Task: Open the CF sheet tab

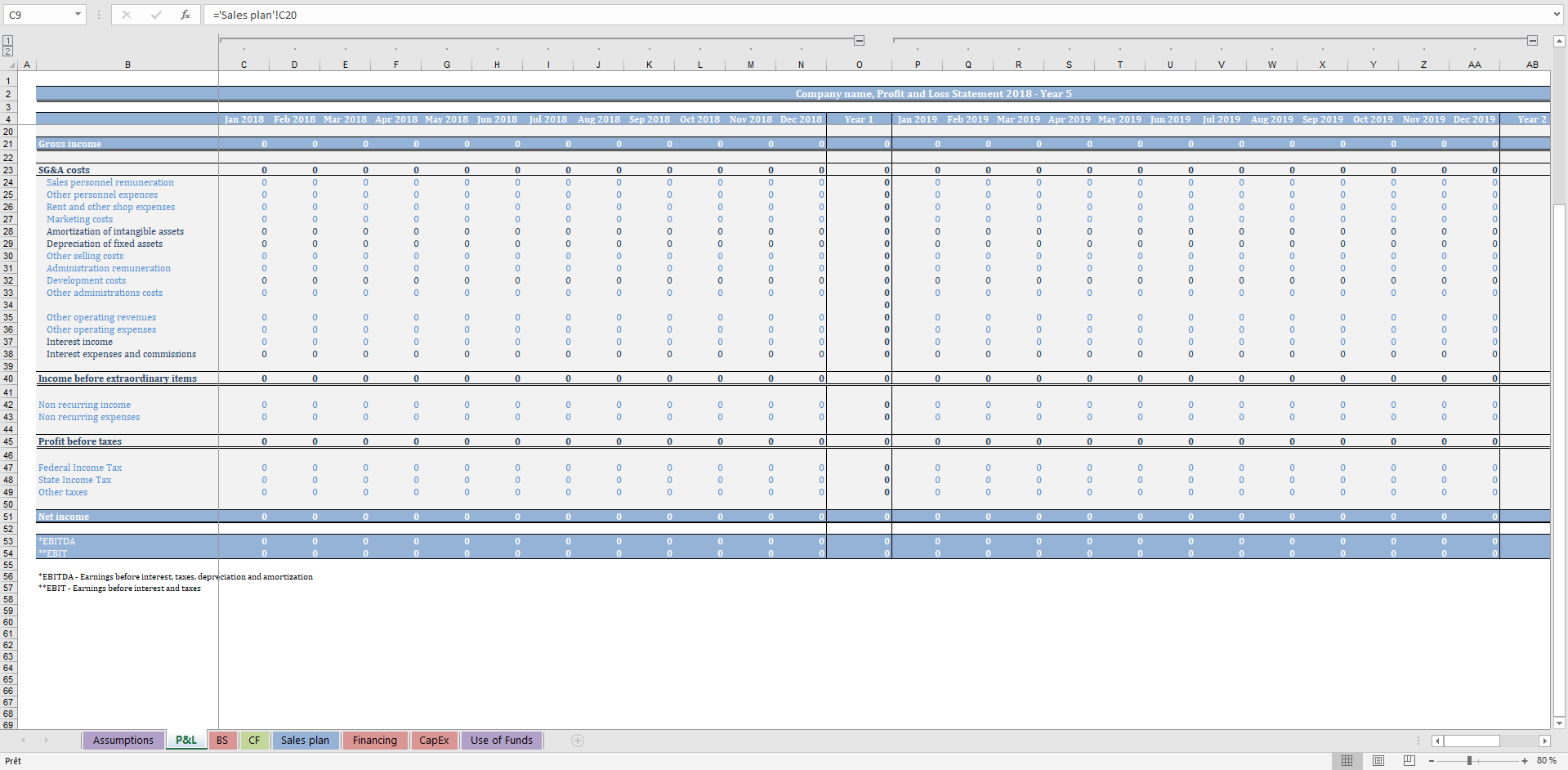Action: [x=254, y=741]
